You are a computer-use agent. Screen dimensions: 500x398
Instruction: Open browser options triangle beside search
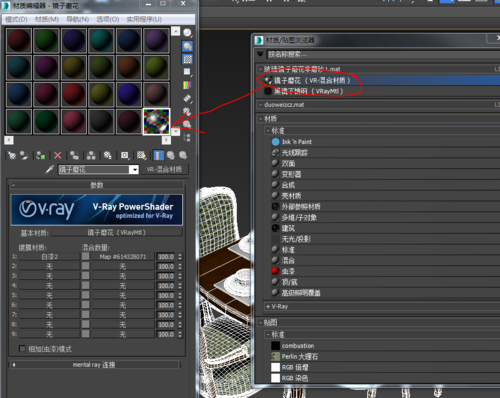pyautogui.click(x=260, y=54)
